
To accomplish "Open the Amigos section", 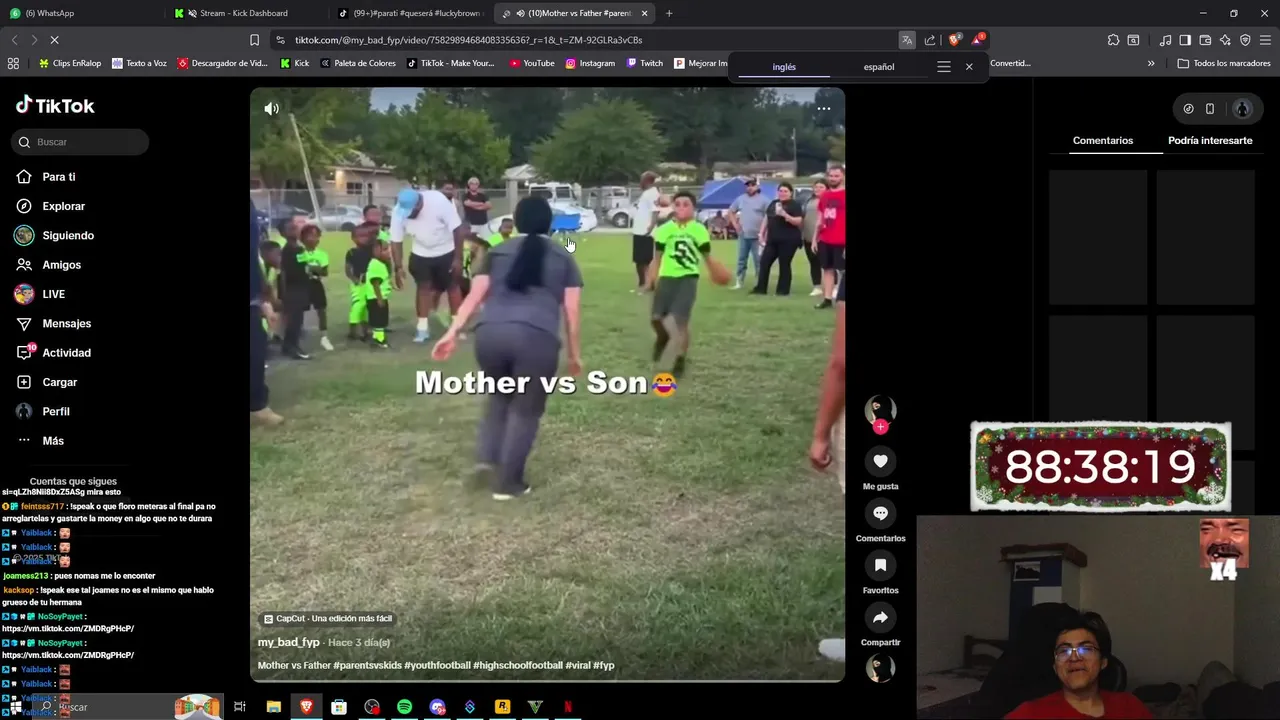I will pyautogui.click(x=61, y=265).
